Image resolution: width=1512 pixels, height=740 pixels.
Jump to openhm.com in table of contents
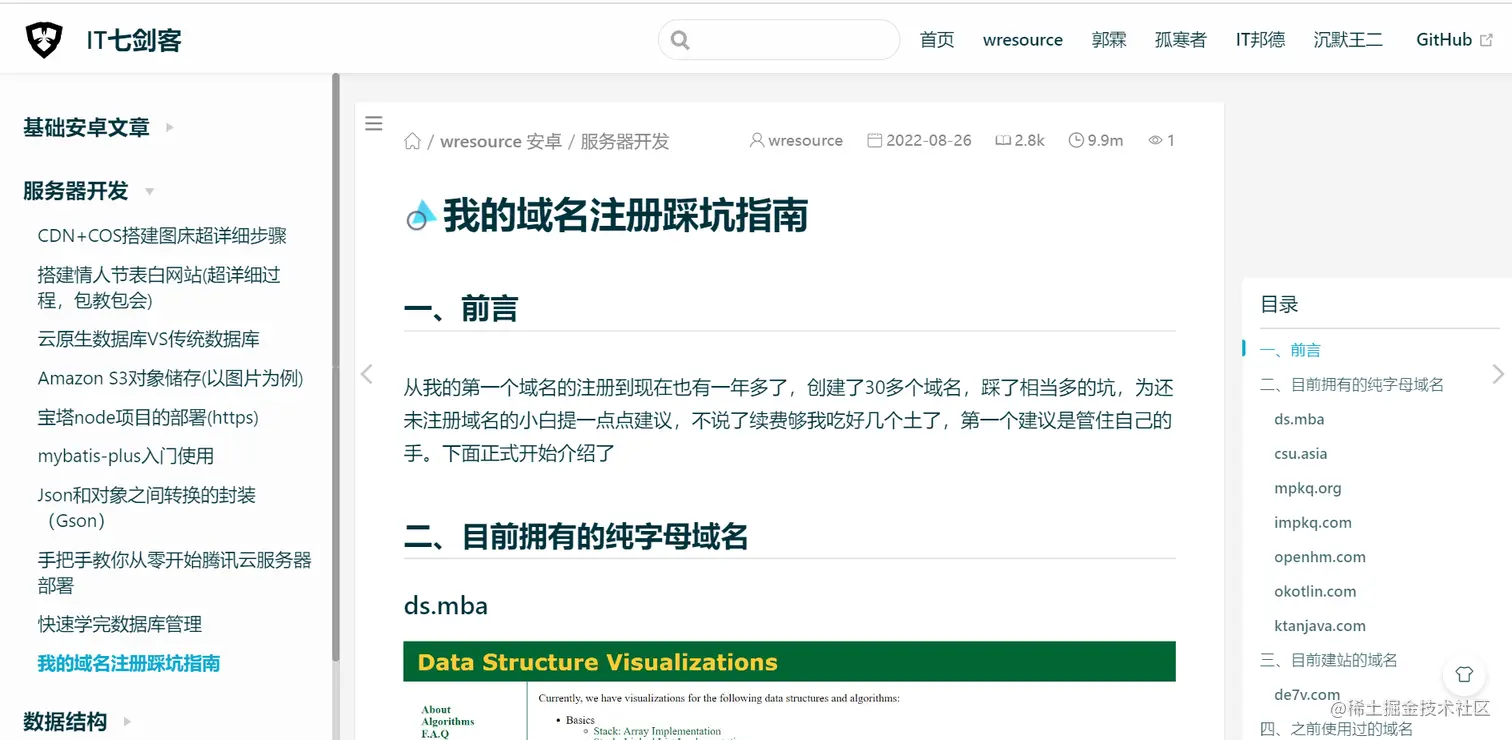coord(1320,557)
